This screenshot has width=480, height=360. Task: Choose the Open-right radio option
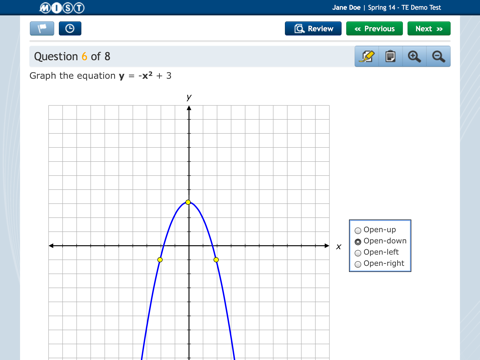click(358, 264)
